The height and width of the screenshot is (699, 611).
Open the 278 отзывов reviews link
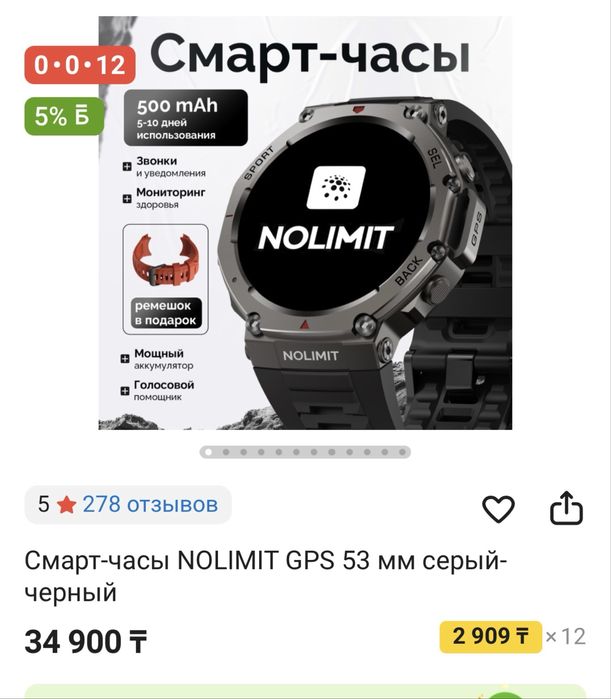coord(150,505)
